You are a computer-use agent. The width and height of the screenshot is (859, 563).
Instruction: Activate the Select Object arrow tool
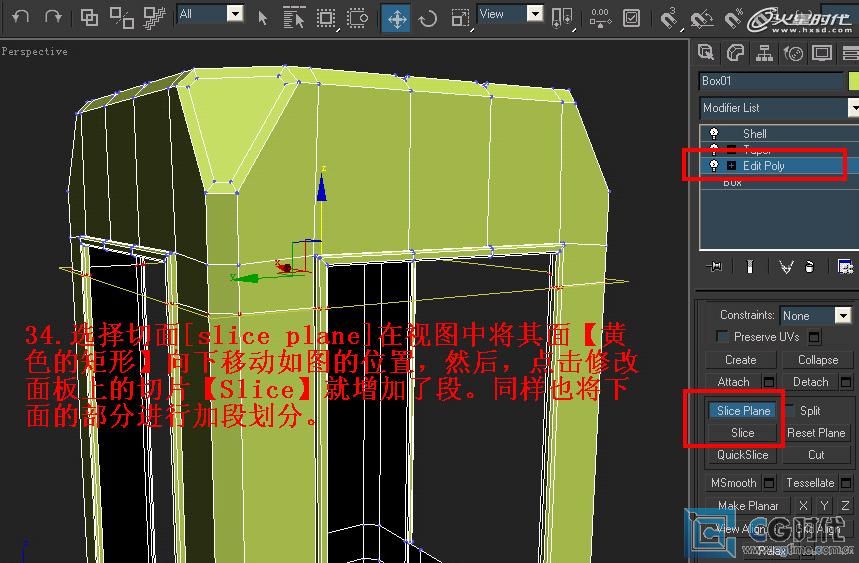click(262, 18)
